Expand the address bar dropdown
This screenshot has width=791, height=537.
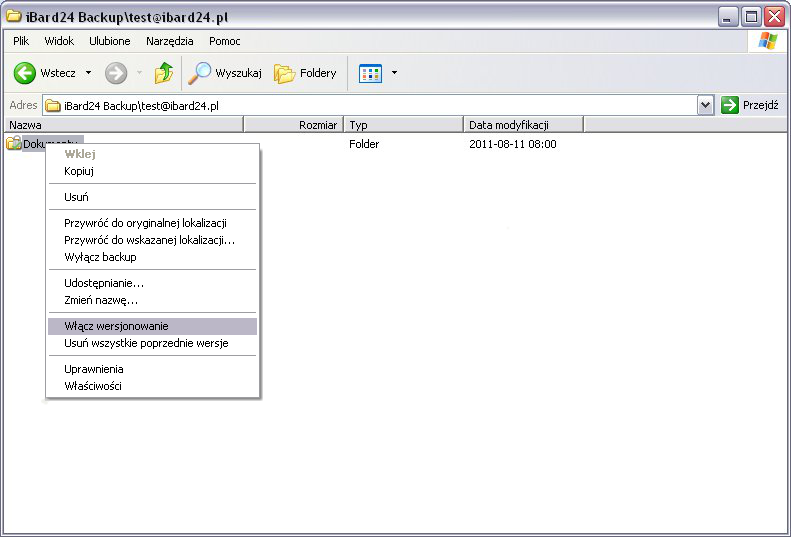706,105
